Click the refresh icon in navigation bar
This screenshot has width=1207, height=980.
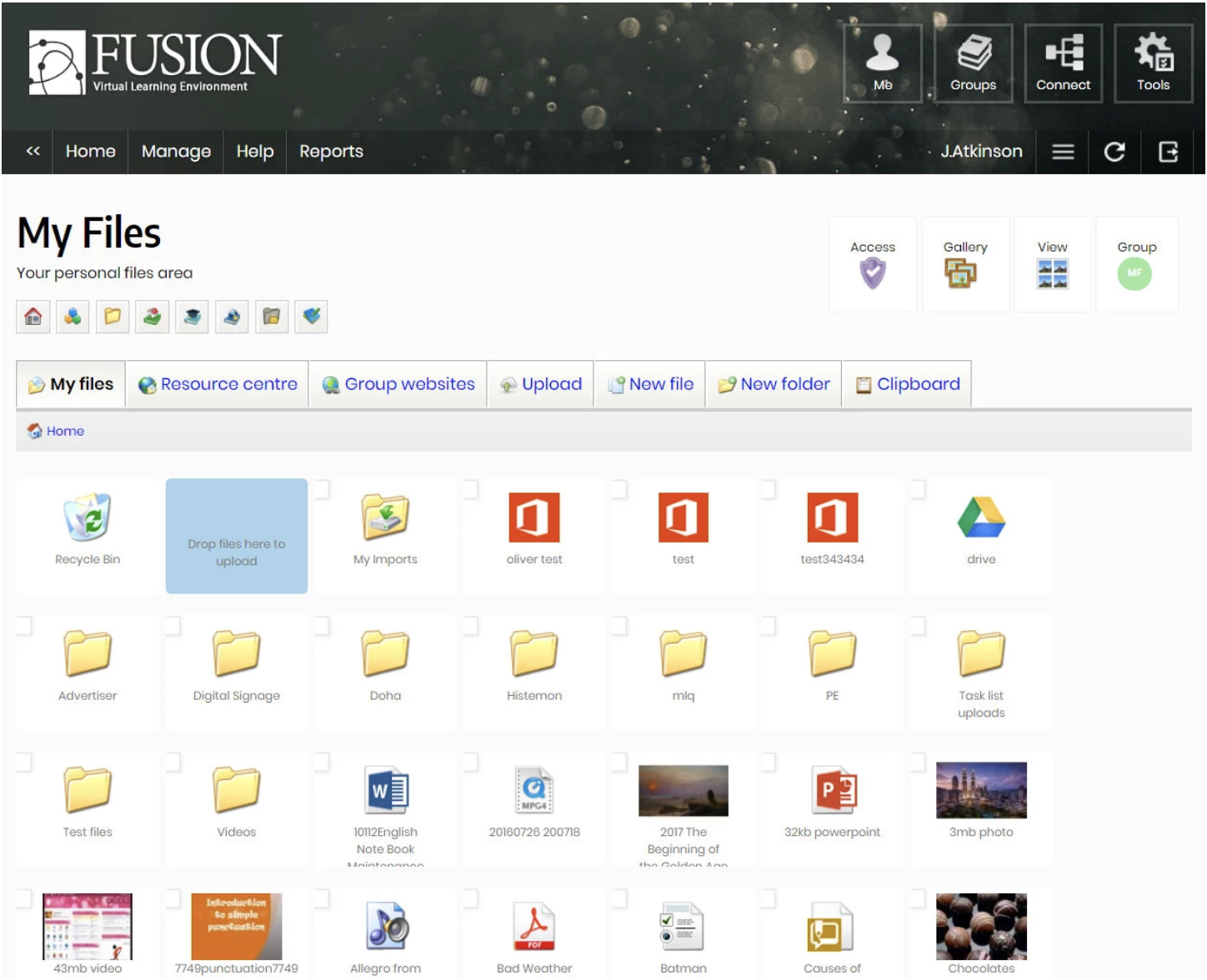tap(1114, 152)
